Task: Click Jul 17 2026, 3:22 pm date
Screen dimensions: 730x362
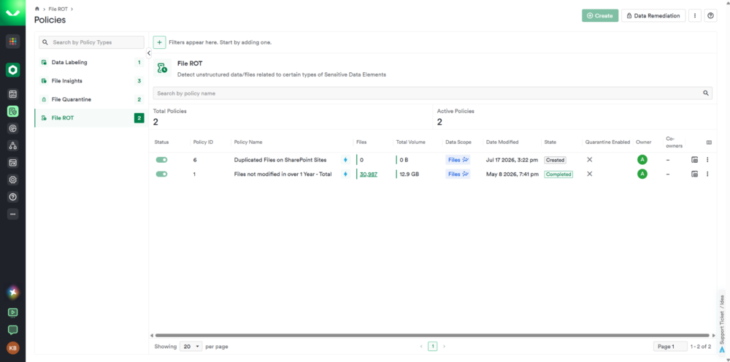Action: click(512, 160)
